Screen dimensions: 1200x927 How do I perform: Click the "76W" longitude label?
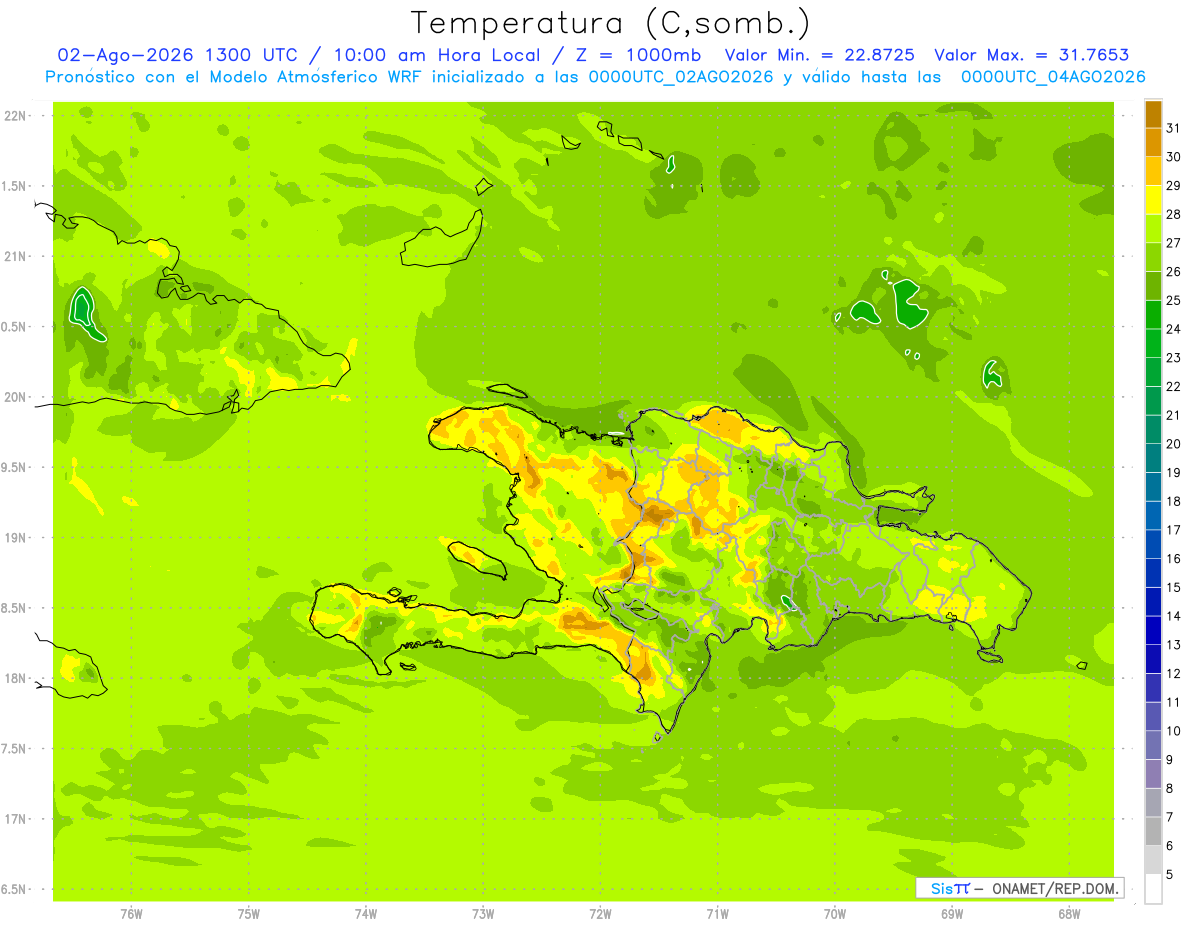[131, 913]
